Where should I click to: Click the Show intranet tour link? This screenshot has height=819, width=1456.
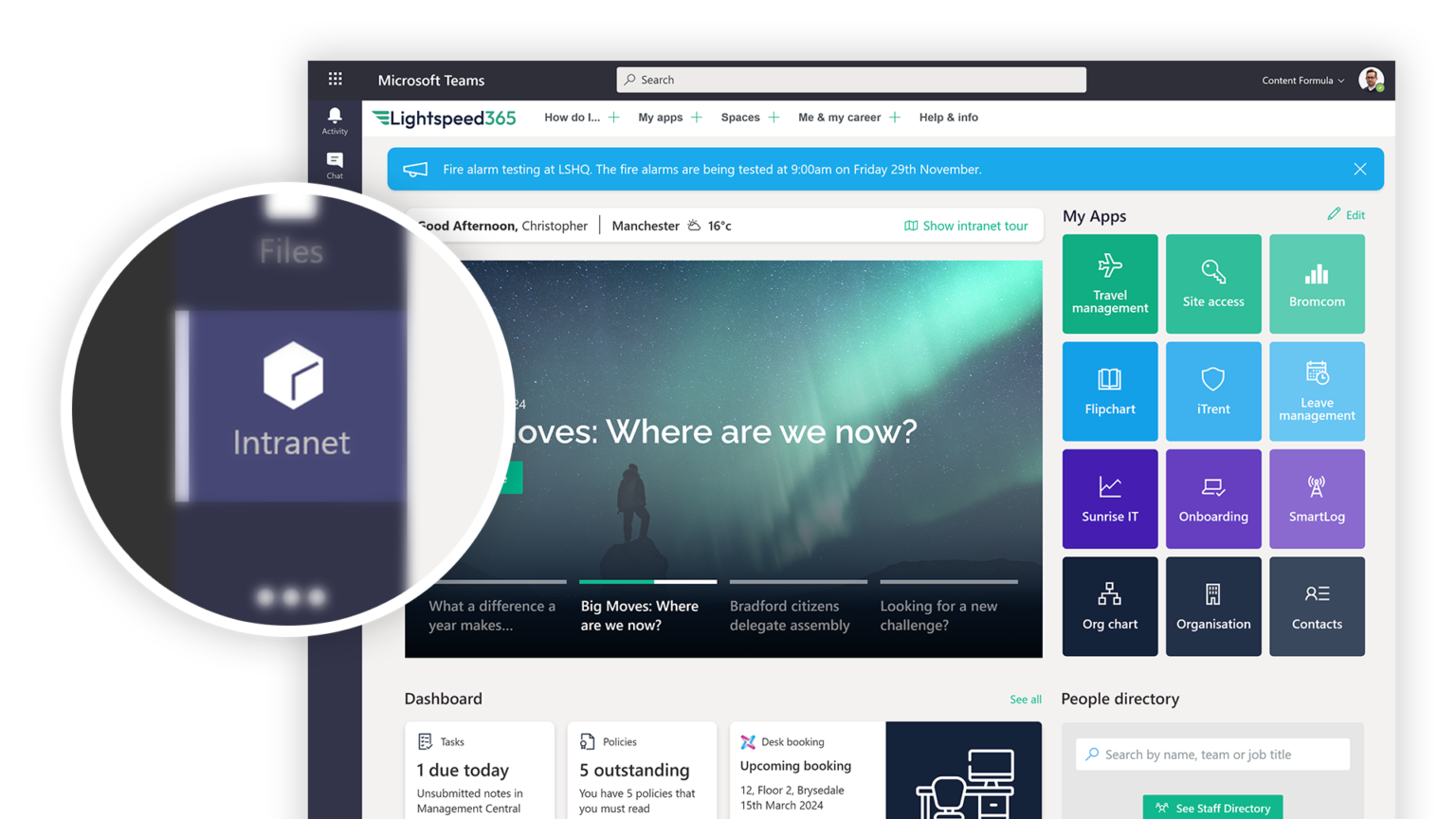(966, 226)
